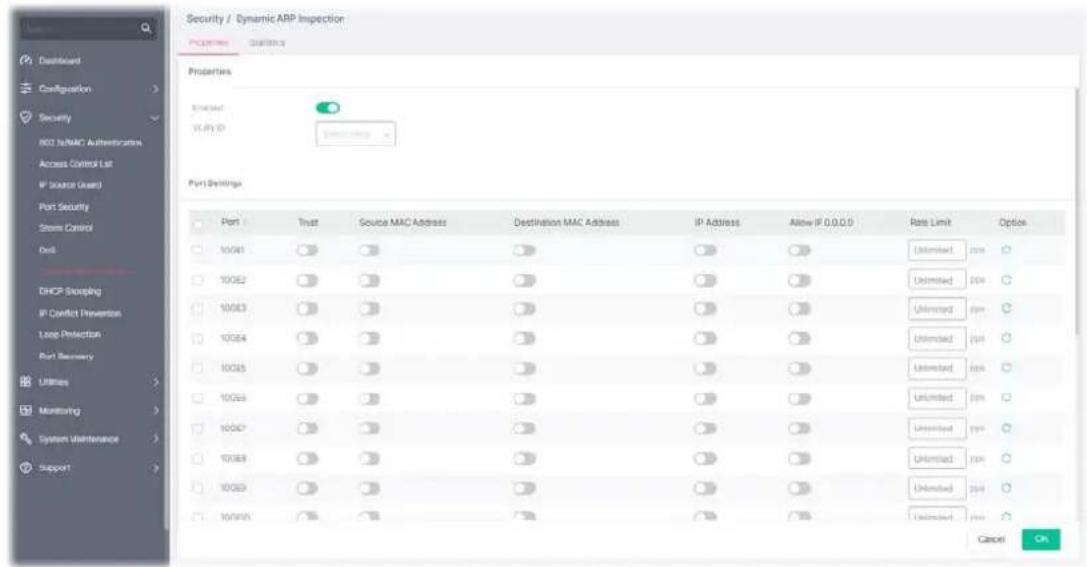Click the Configuration sliders icon
Viewport: 1087px width, 567px height.
pos(26,89)
